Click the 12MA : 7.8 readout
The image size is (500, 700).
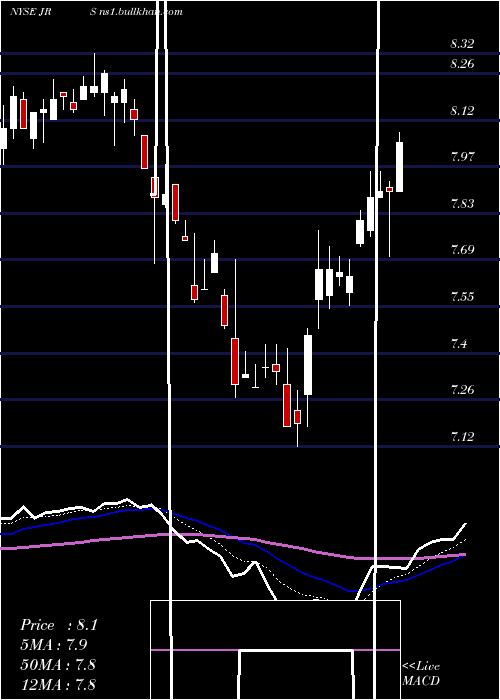[58, 684]
